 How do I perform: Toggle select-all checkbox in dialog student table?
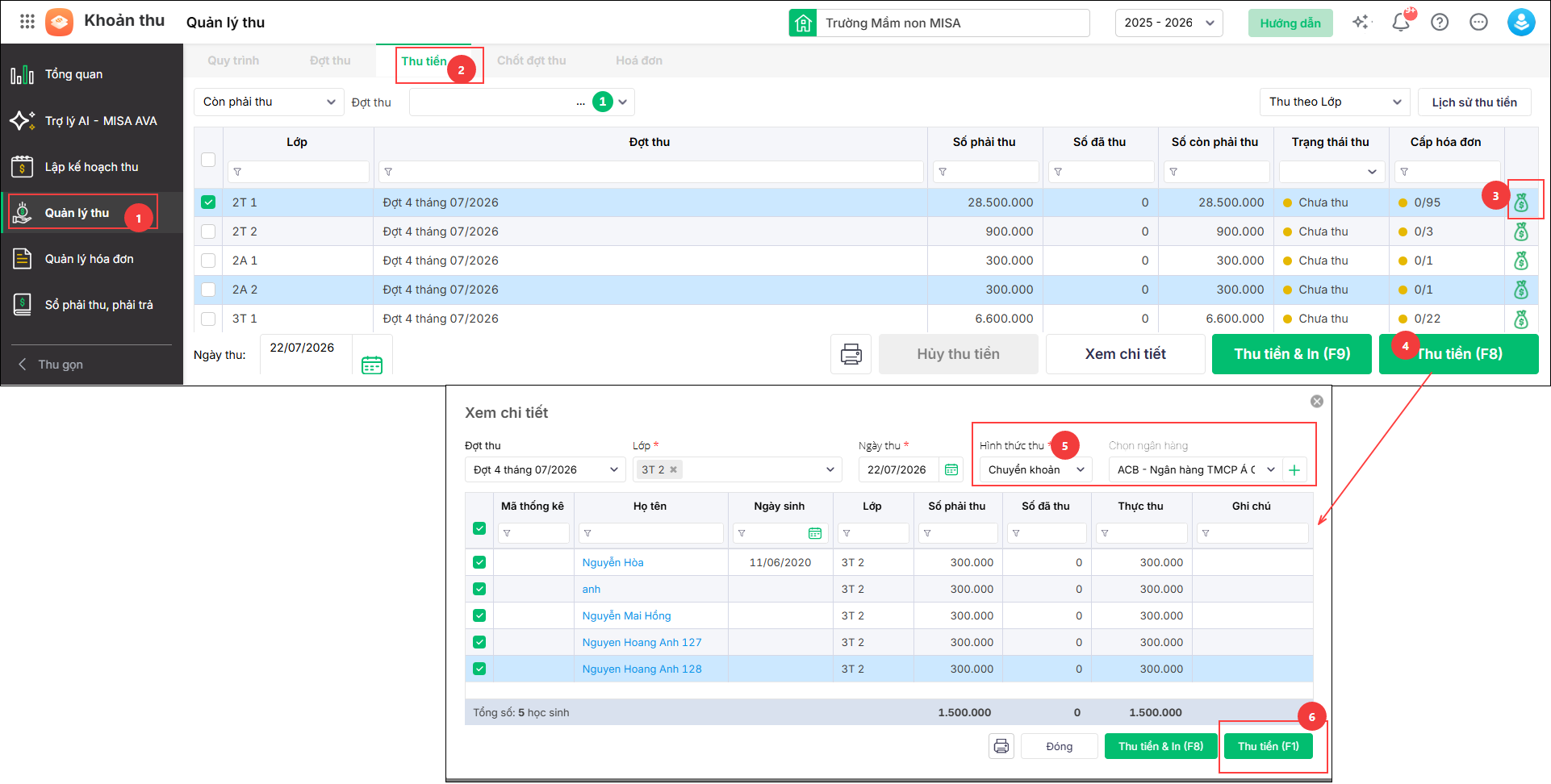[x=479, y=528]
